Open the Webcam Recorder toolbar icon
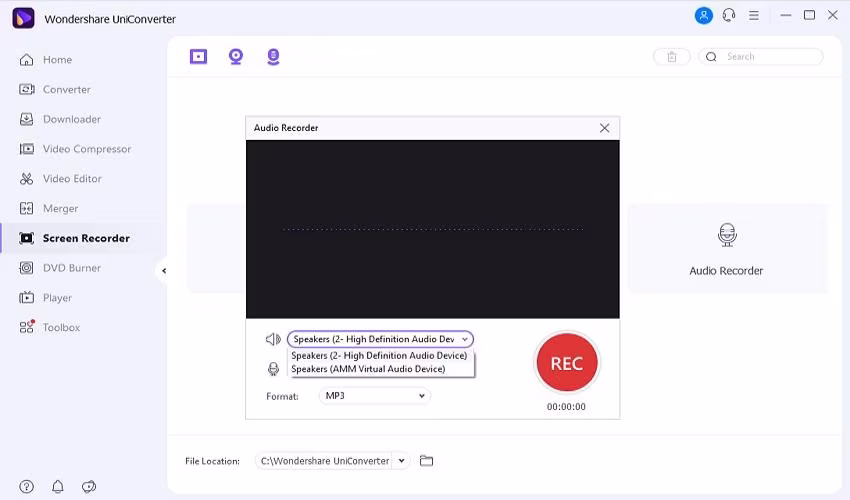The image size is (850, 500). [236, 56]
